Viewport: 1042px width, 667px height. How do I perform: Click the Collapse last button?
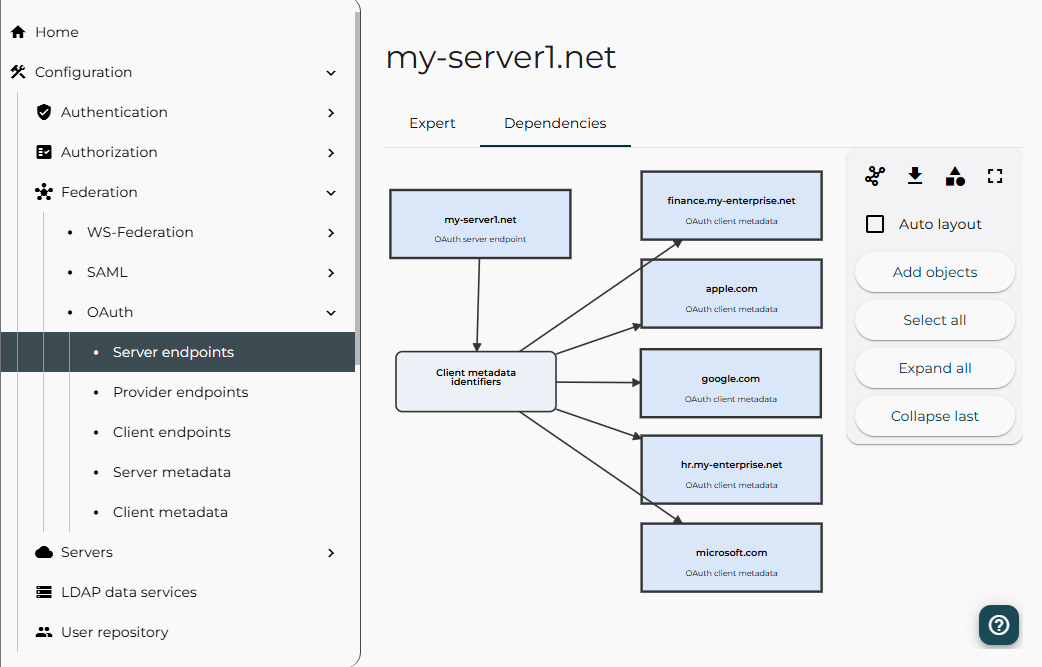pos(934,416)
